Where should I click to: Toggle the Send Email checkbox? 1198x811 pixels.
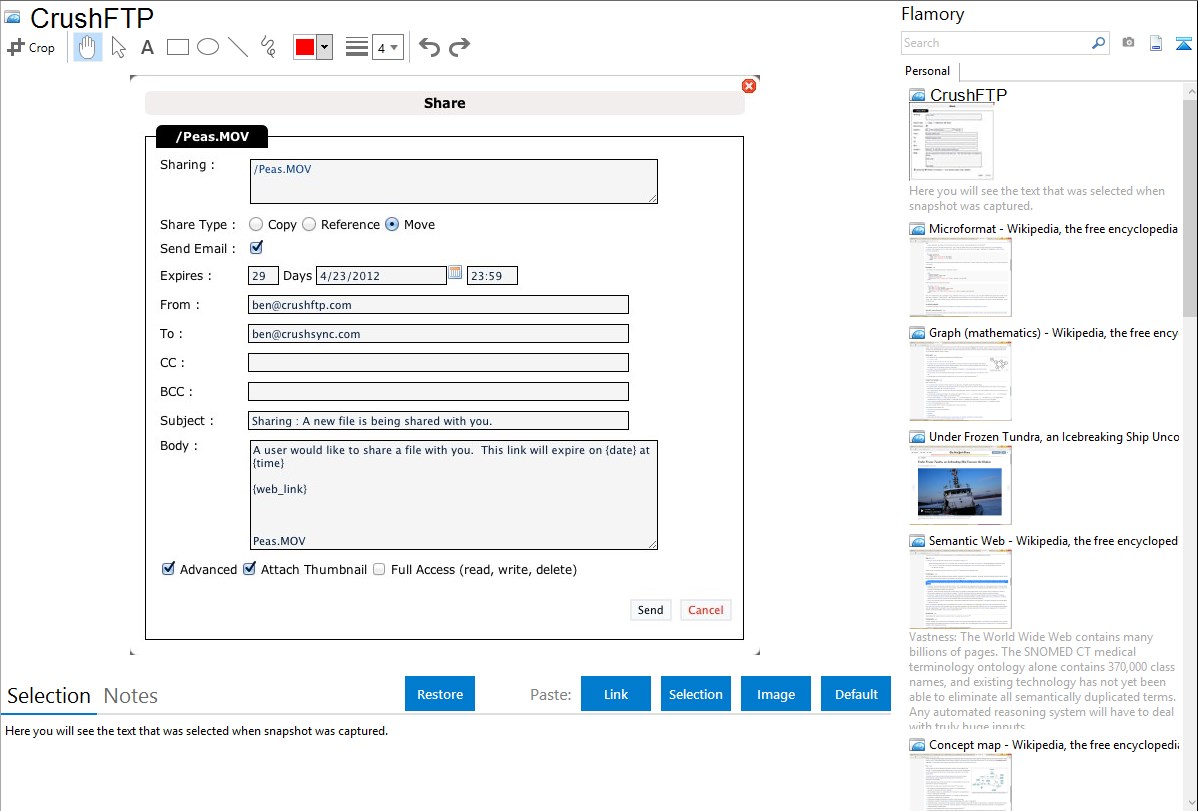click(x=256, y=248)
